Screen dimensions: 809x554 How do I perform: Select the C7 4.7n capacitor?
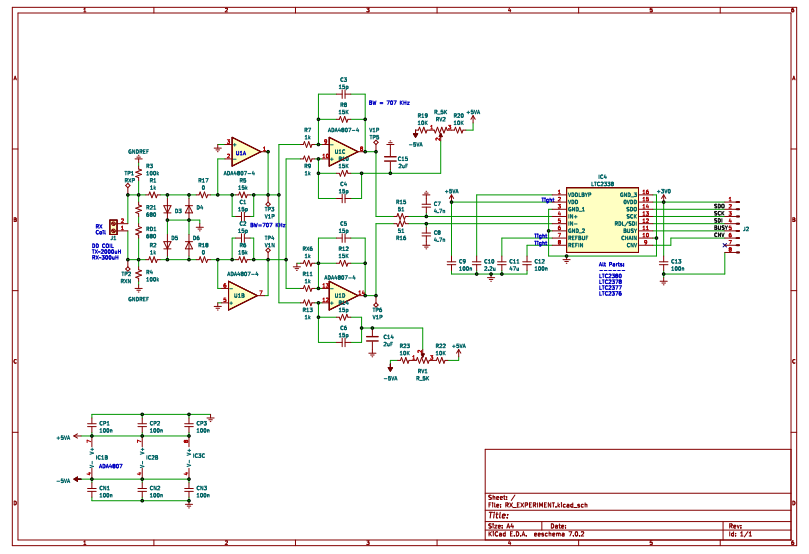click(x=426, y=205)
